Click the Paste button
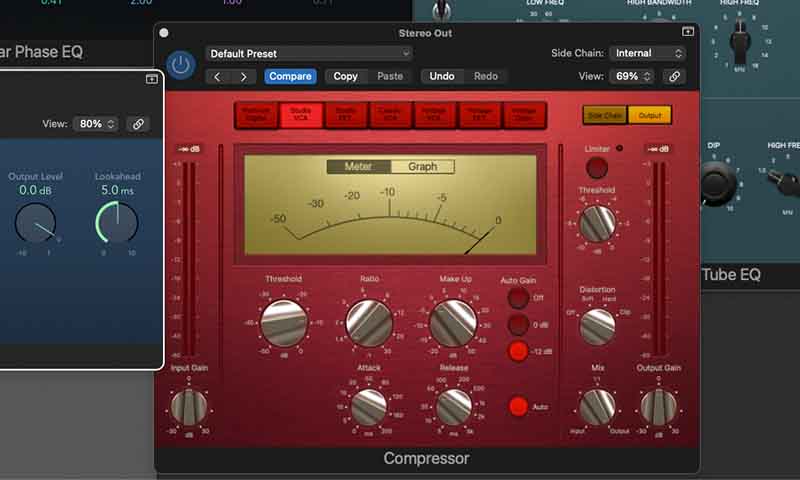 (x=390, y=77)
